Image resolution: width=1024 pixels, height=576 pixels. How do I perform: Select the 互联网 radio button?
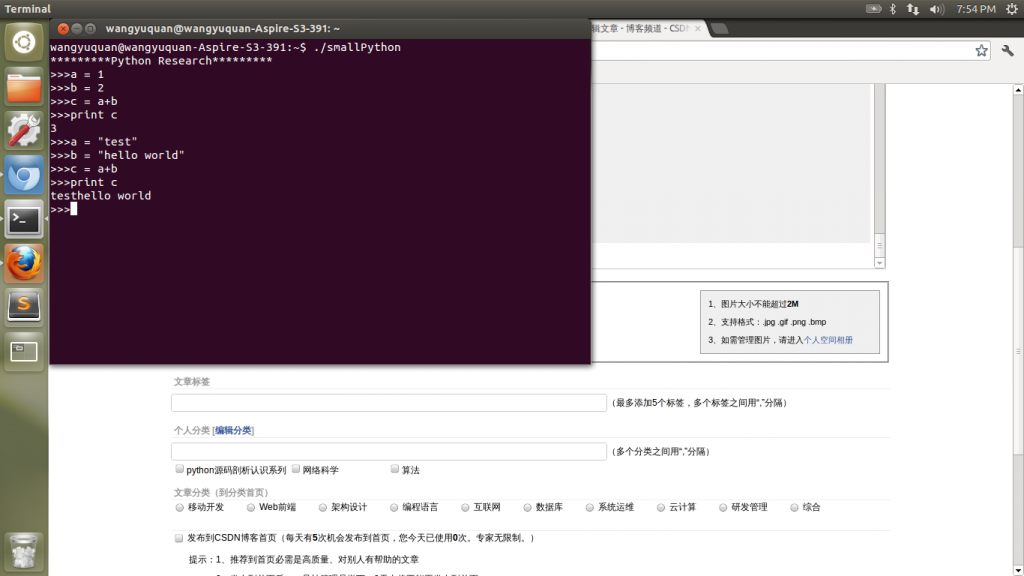(x=465, y=507)
